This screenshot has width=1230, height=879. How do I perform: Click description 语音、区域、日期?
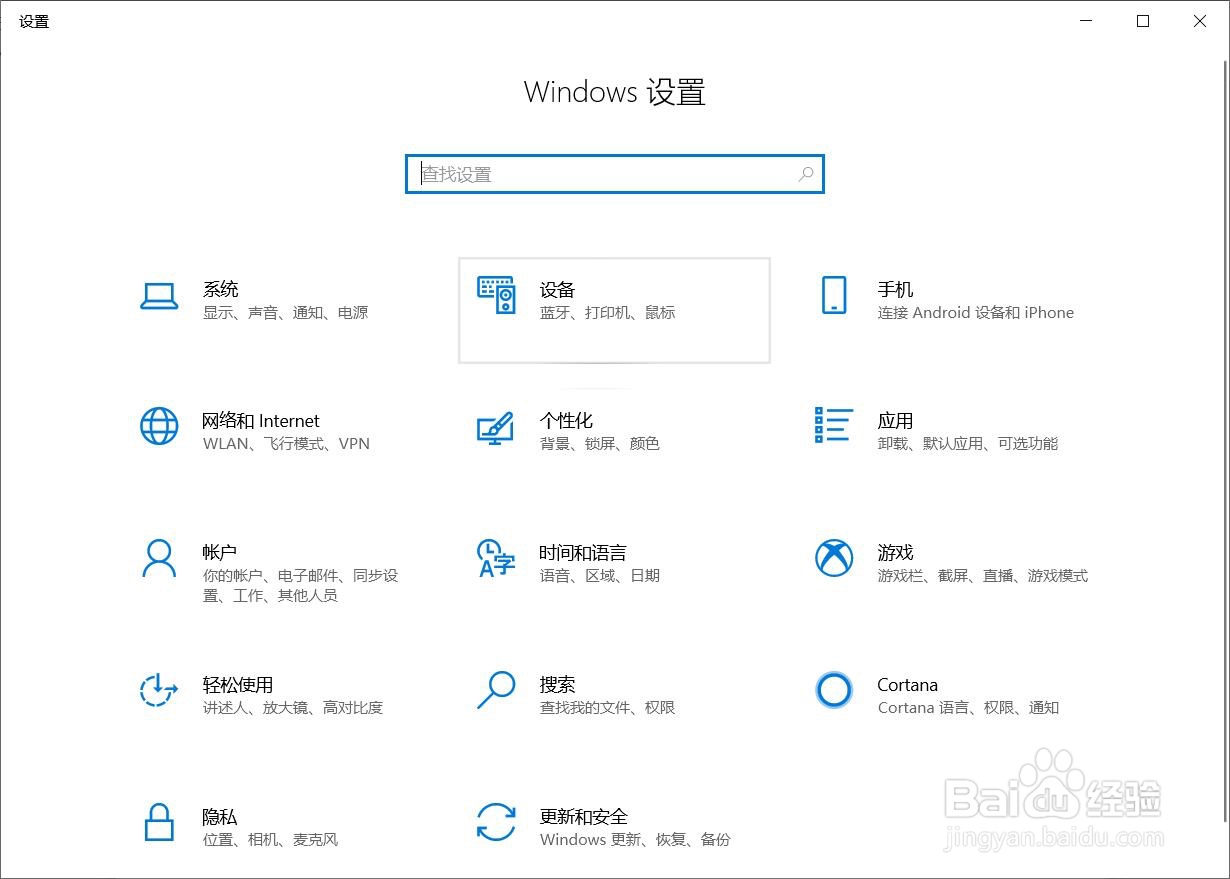[600, 576]
